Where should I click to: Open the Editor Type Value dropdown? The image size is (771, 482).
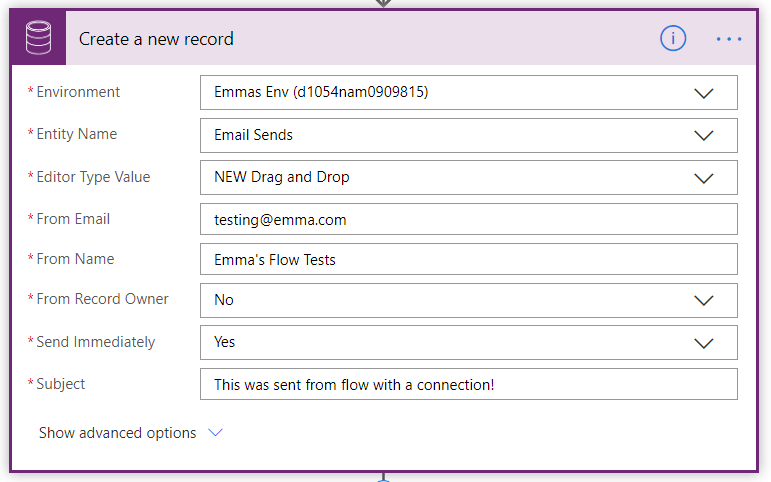point(703,178)
